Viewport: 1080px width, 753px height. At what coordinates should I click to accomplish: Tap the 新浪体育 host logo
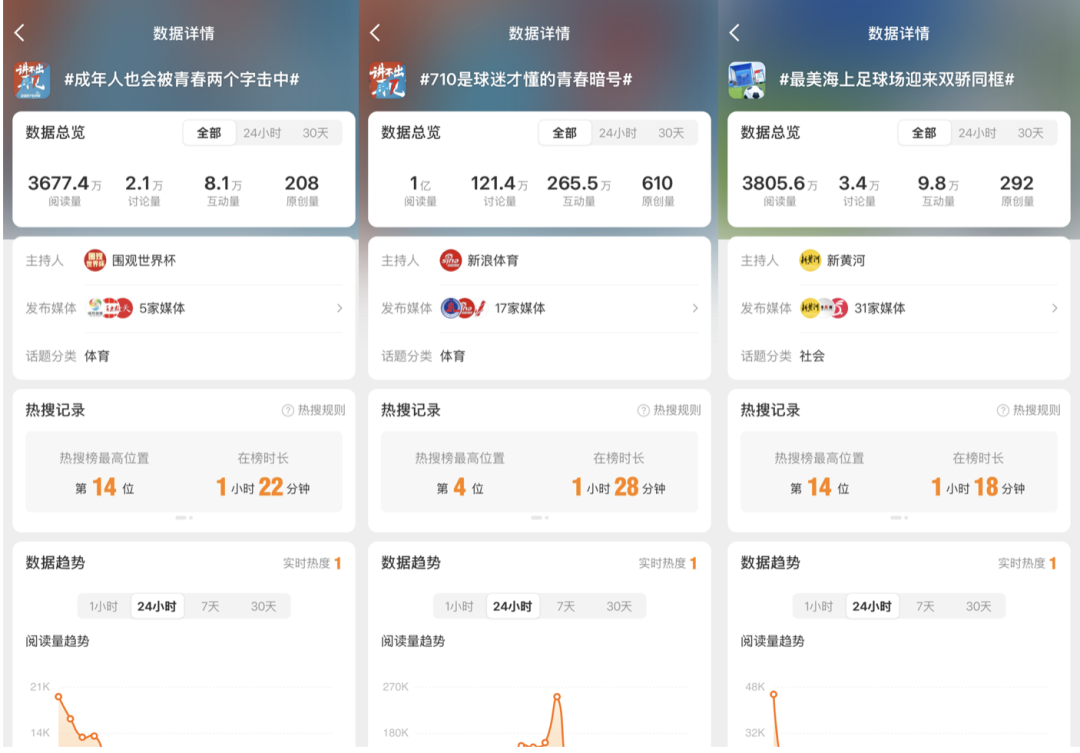450,260
